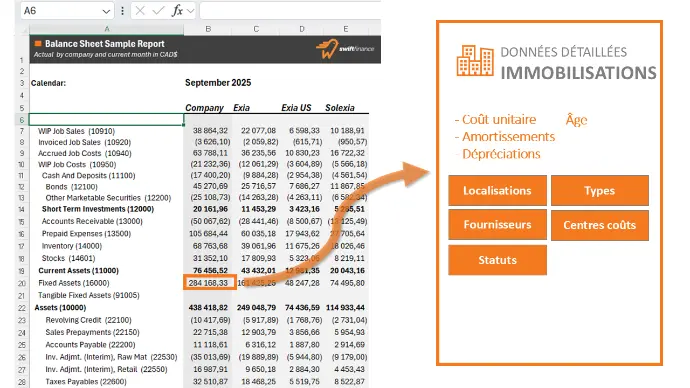This screenshot has width=690, height=388.
Task: Select Inventory (14000) label
Action: [72, 246]
